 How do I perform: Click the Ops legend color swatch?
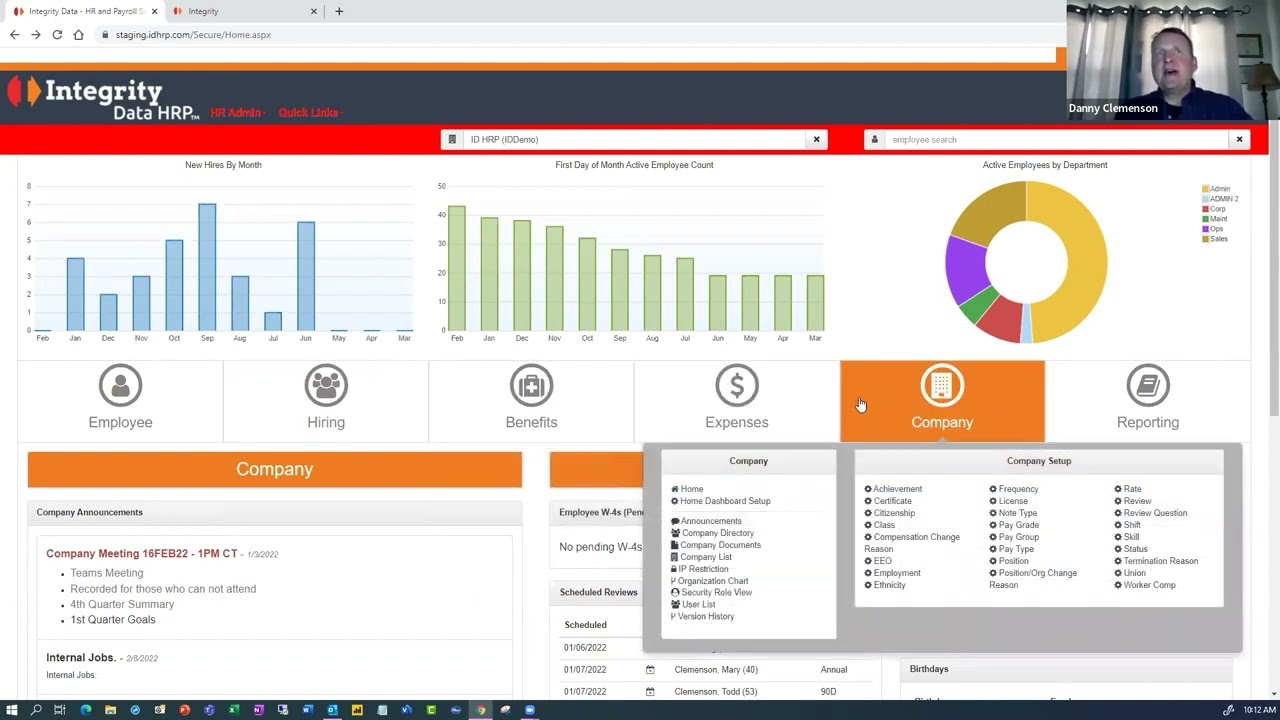(x=1206, y=229)
